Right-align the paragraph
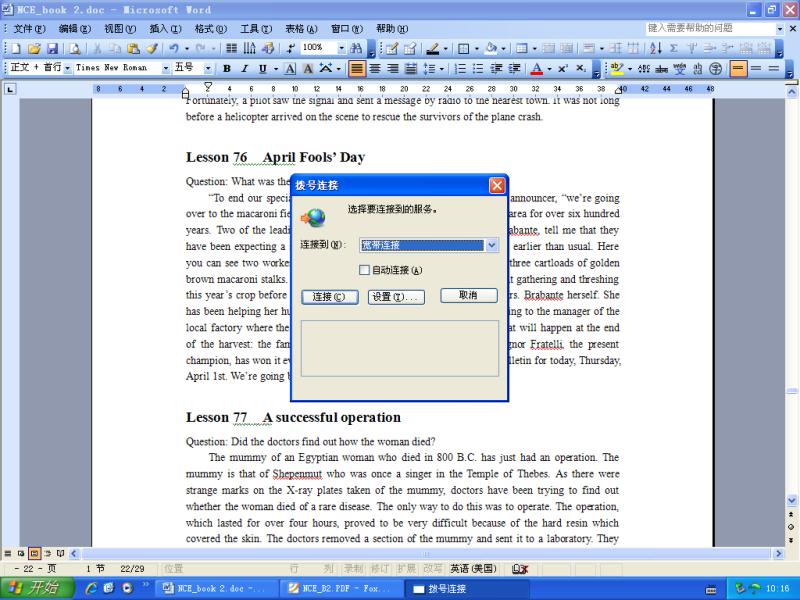 coord(393,68)
